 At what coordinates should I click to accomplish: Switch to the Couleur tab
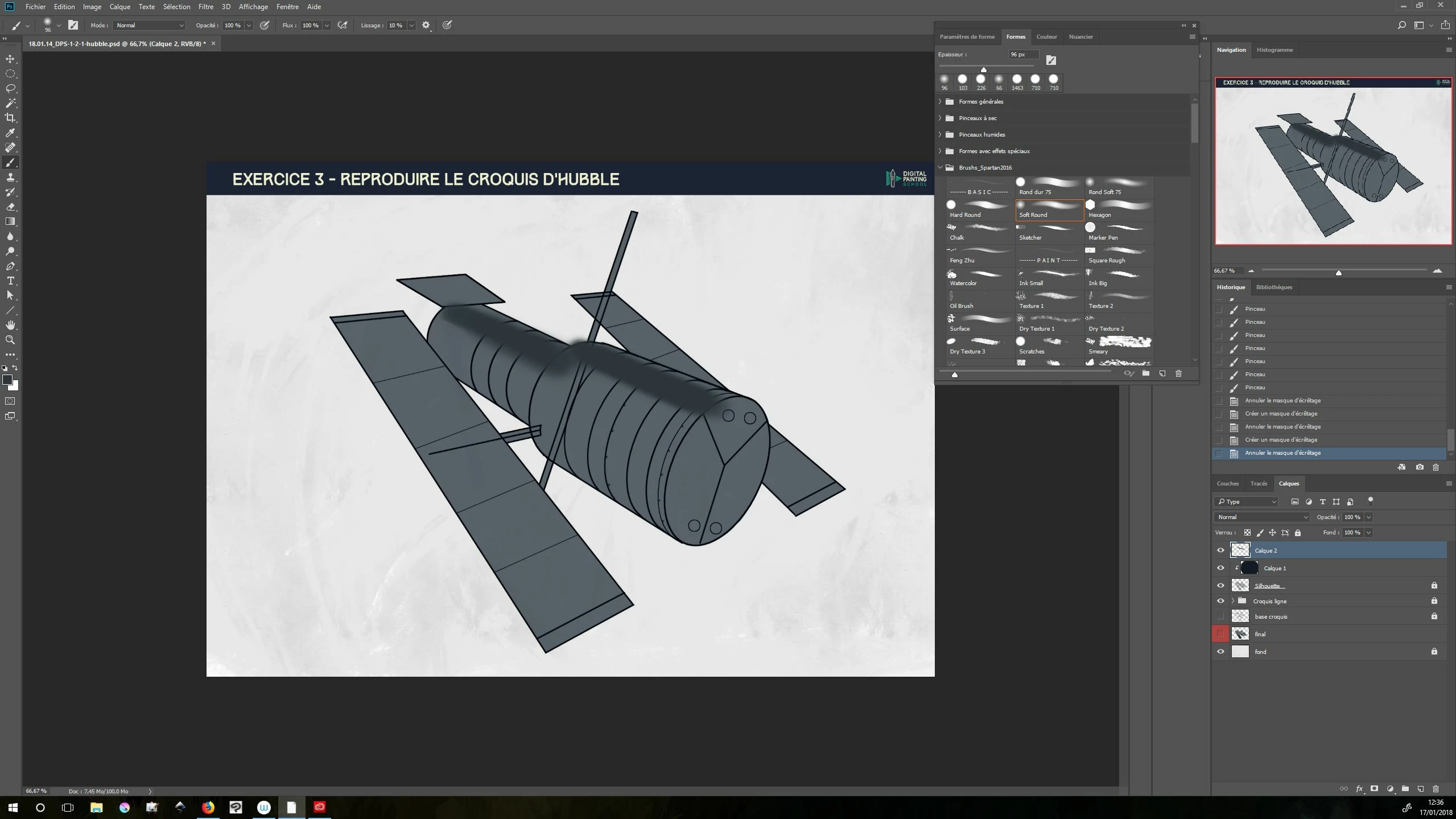click(x=1046, y=36)
